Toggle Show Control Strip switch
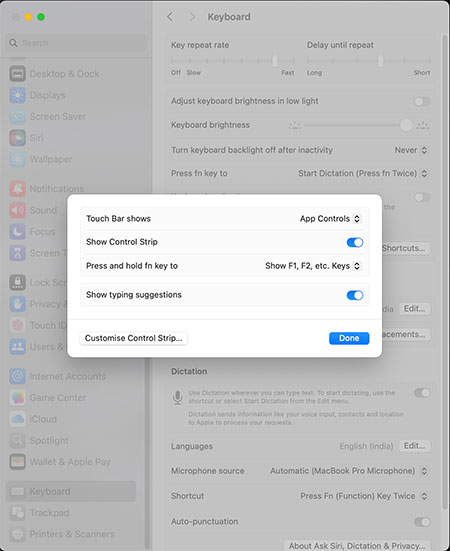Image resolution: width=450 pixels, height=551 pixels. point(355,242)
